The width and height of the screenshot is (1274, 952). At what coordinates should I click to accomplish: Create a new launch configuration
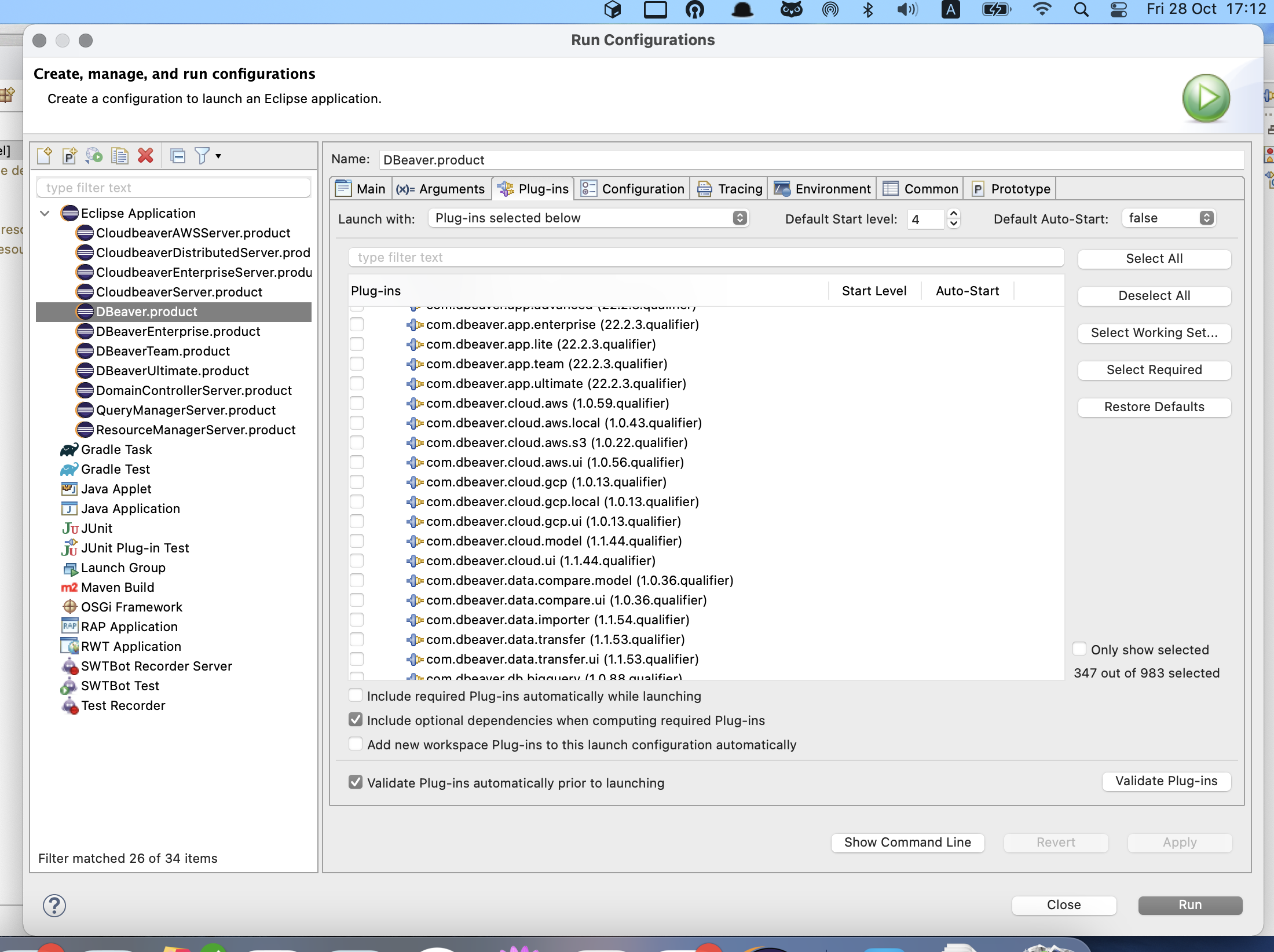44,155
